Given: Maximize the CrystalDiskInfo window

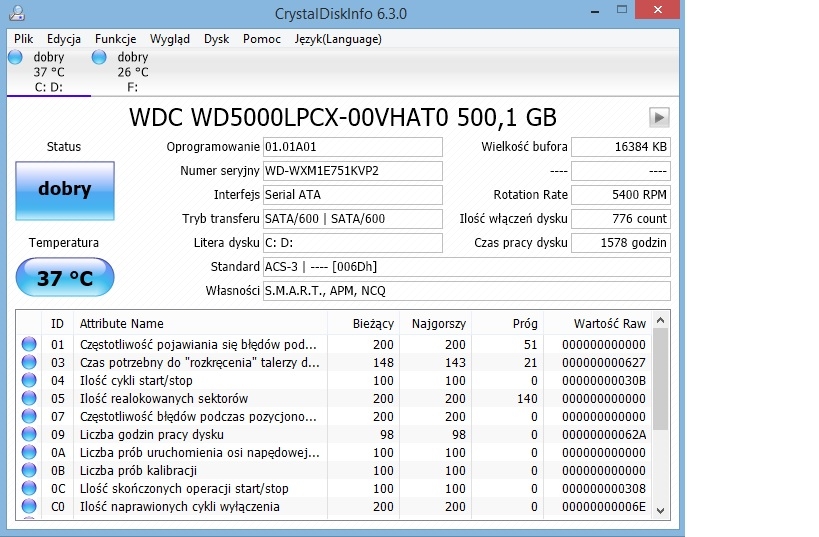Looking at the screenshot, I should [x=622, y=9].
